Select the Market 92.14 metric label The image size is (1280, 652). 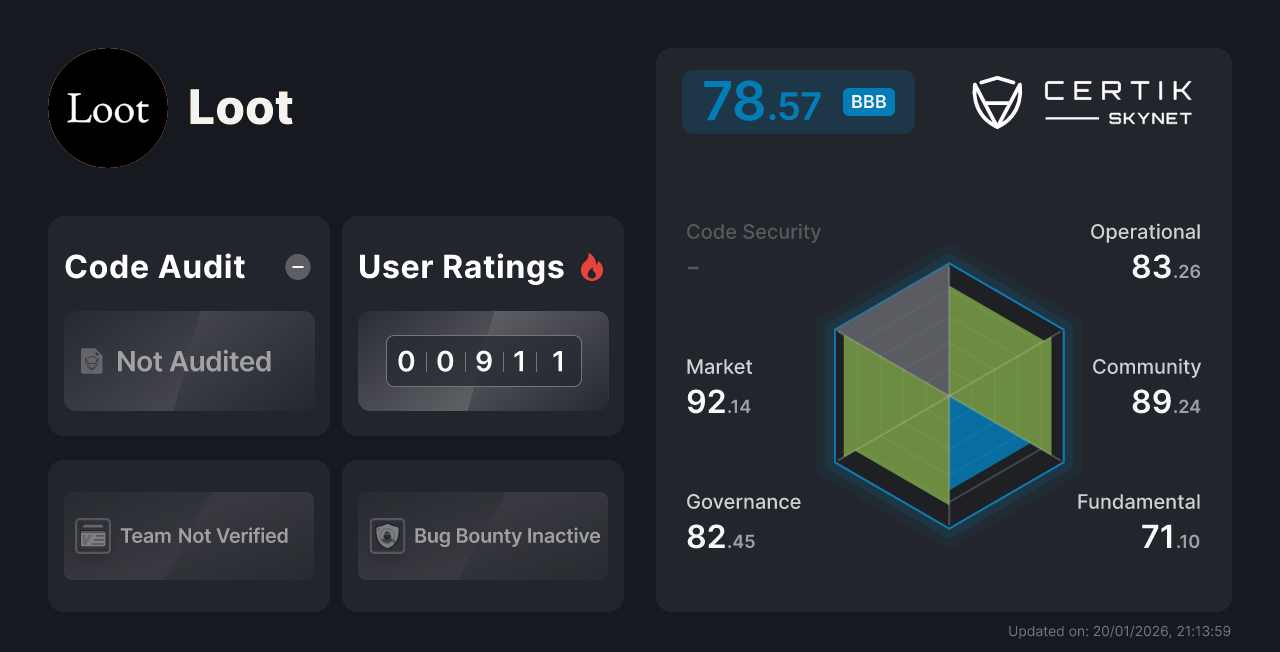(x=719, y=385)
